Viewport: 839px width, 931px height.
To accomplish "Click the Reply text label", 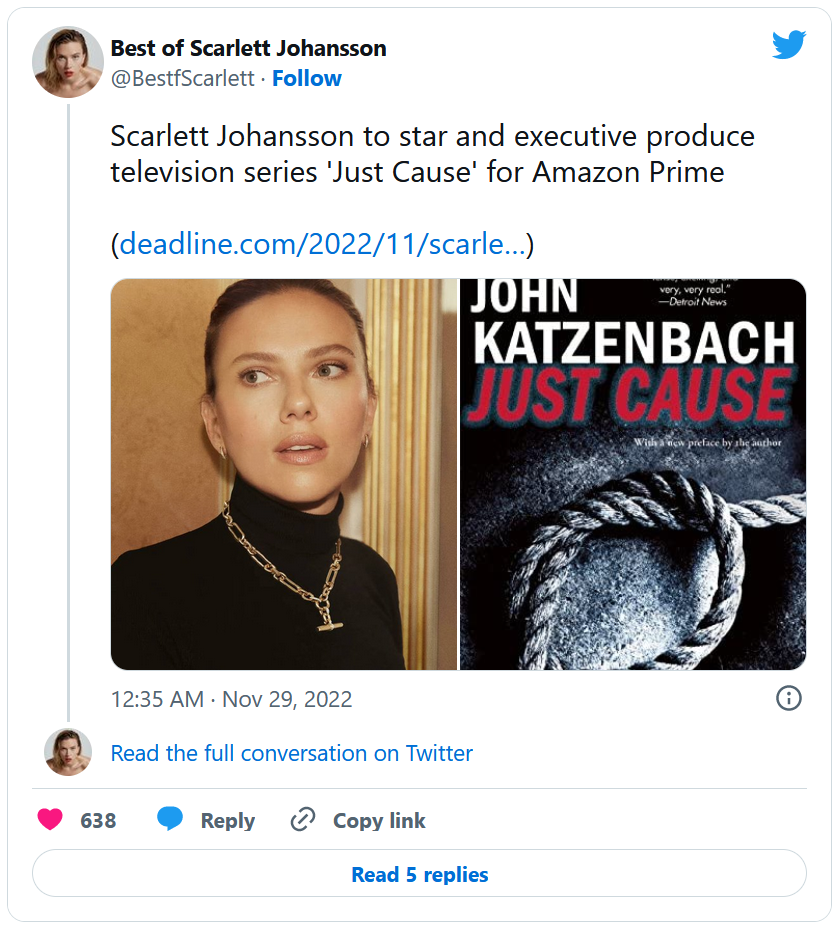I will [227, 821].
